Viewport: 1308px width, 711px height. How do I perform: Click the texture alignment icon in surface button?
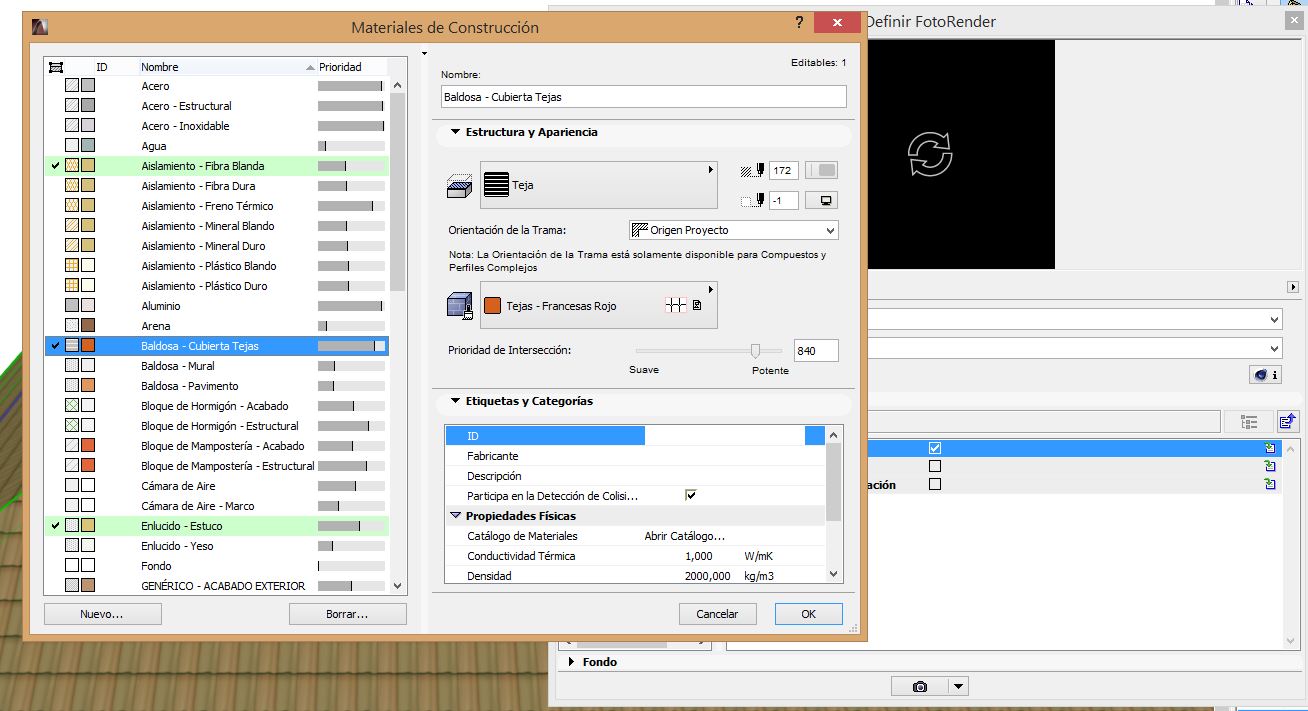(x=675, y=306)
